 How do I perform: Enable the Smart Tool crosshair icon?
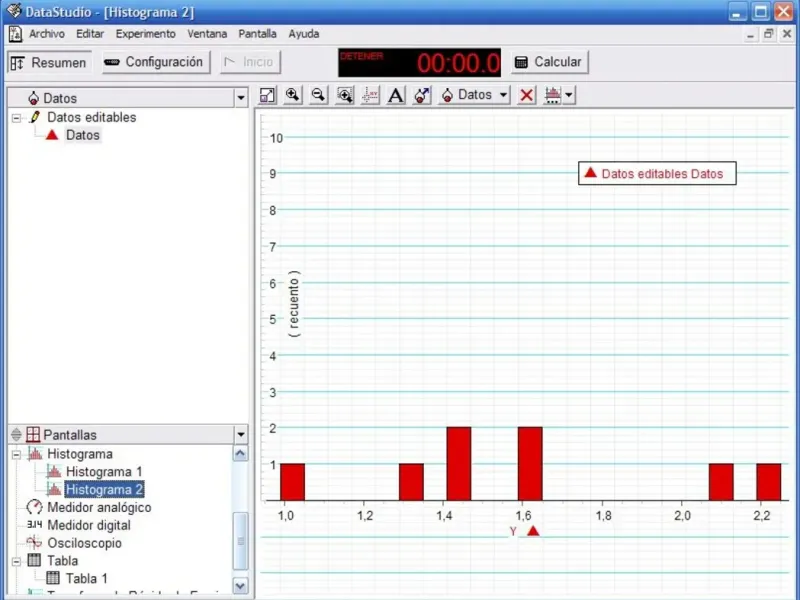(370, 95)
